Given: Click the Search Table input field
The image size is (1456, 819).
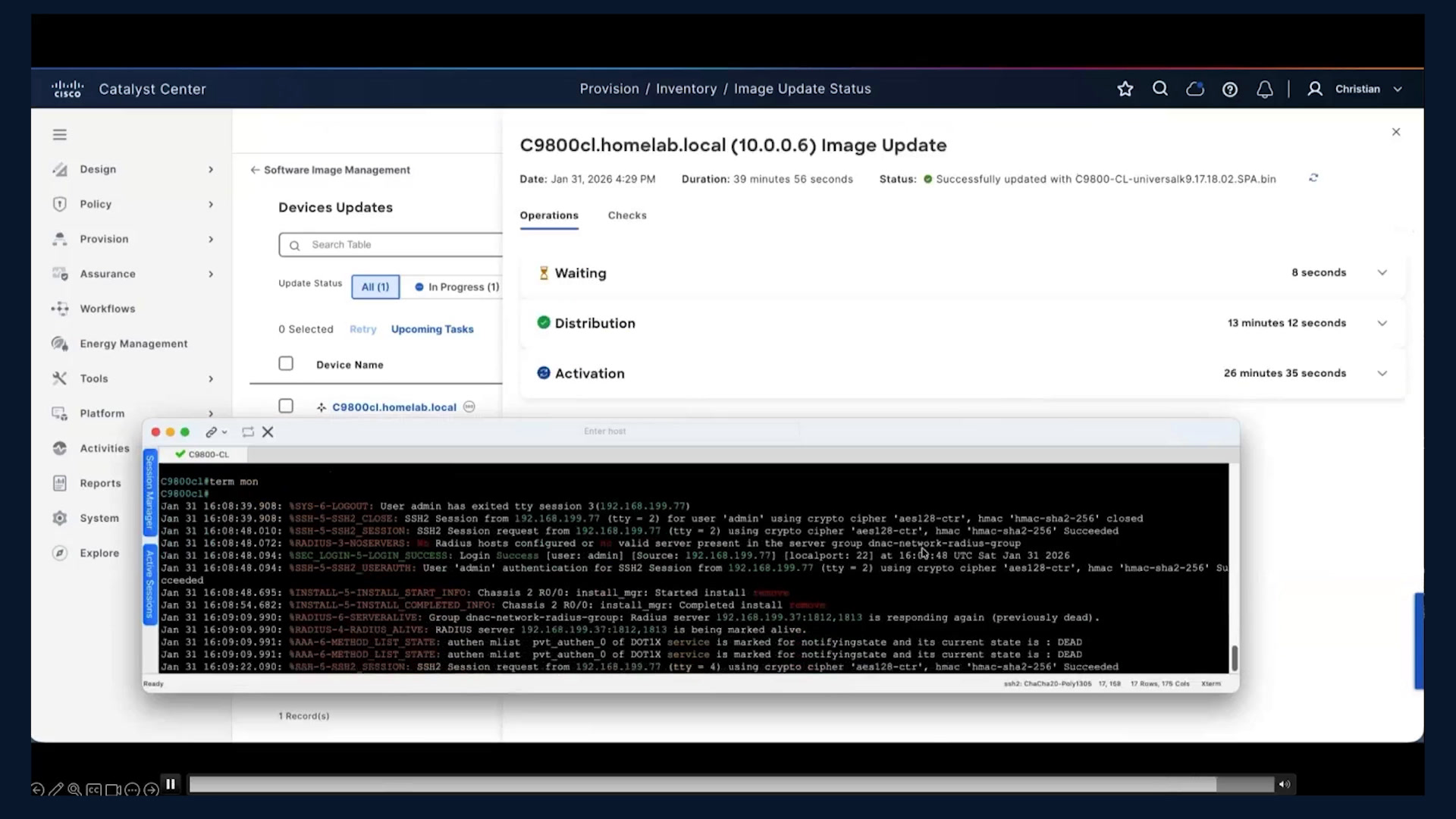Looking at the screenshot, I should click(391, 245).
